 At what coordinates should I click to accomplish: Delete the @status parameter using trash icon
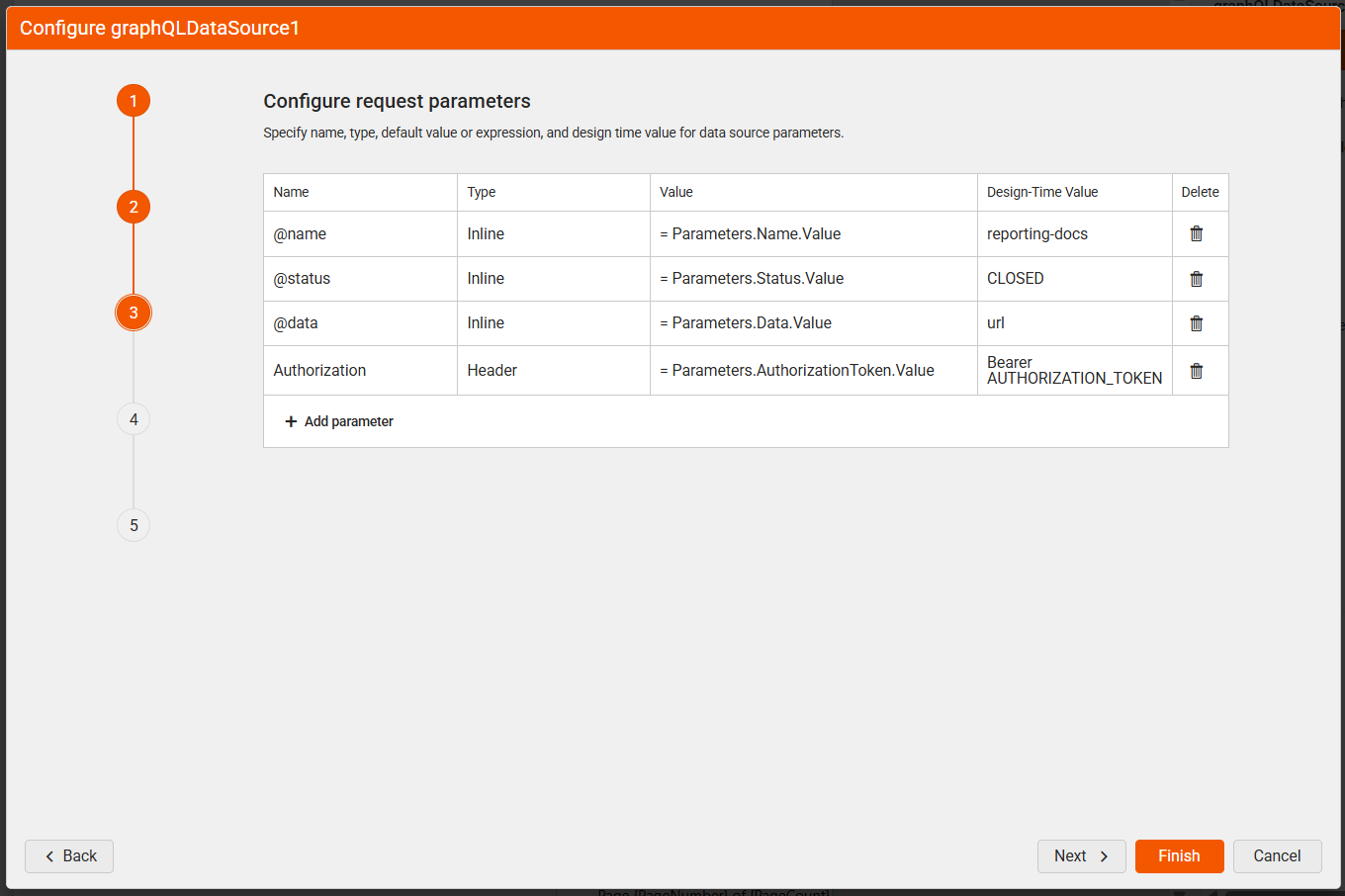click(1196, 279)
